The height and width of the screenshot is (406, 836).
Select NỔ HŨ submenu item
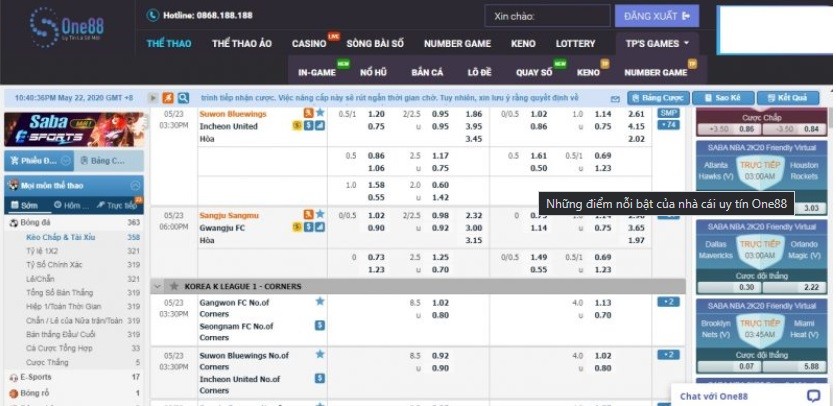373,73
